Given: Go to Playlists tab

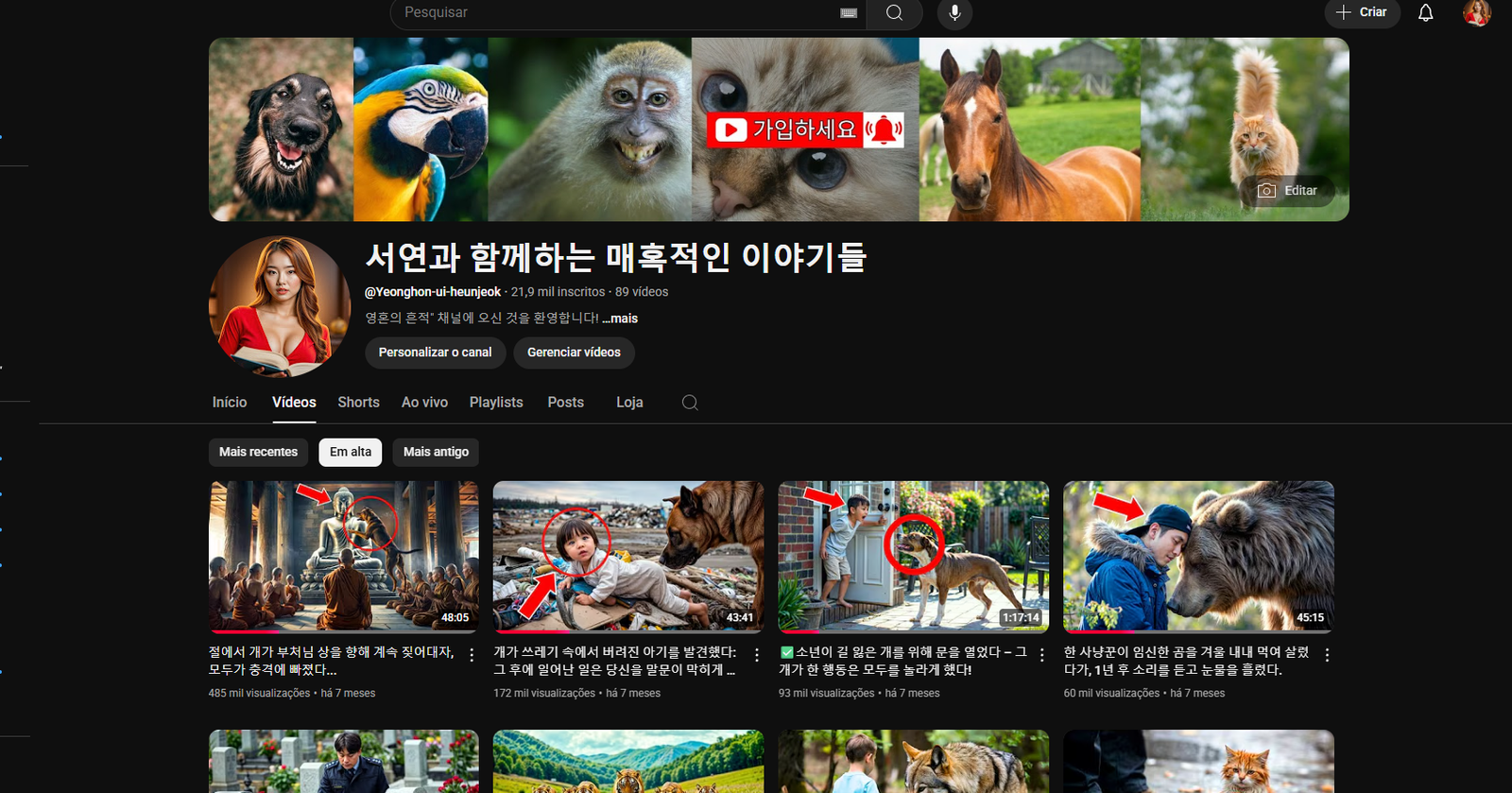Looking at the screenshot, I should tap(496, 403).
